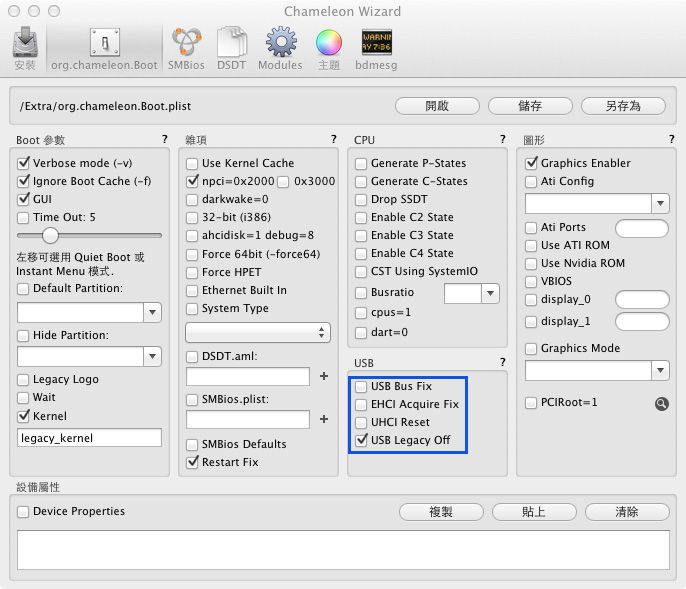Viewport: 686px width, 589px height.
Task: Open the SMBios toolbar icon
Action: [186, 48]
